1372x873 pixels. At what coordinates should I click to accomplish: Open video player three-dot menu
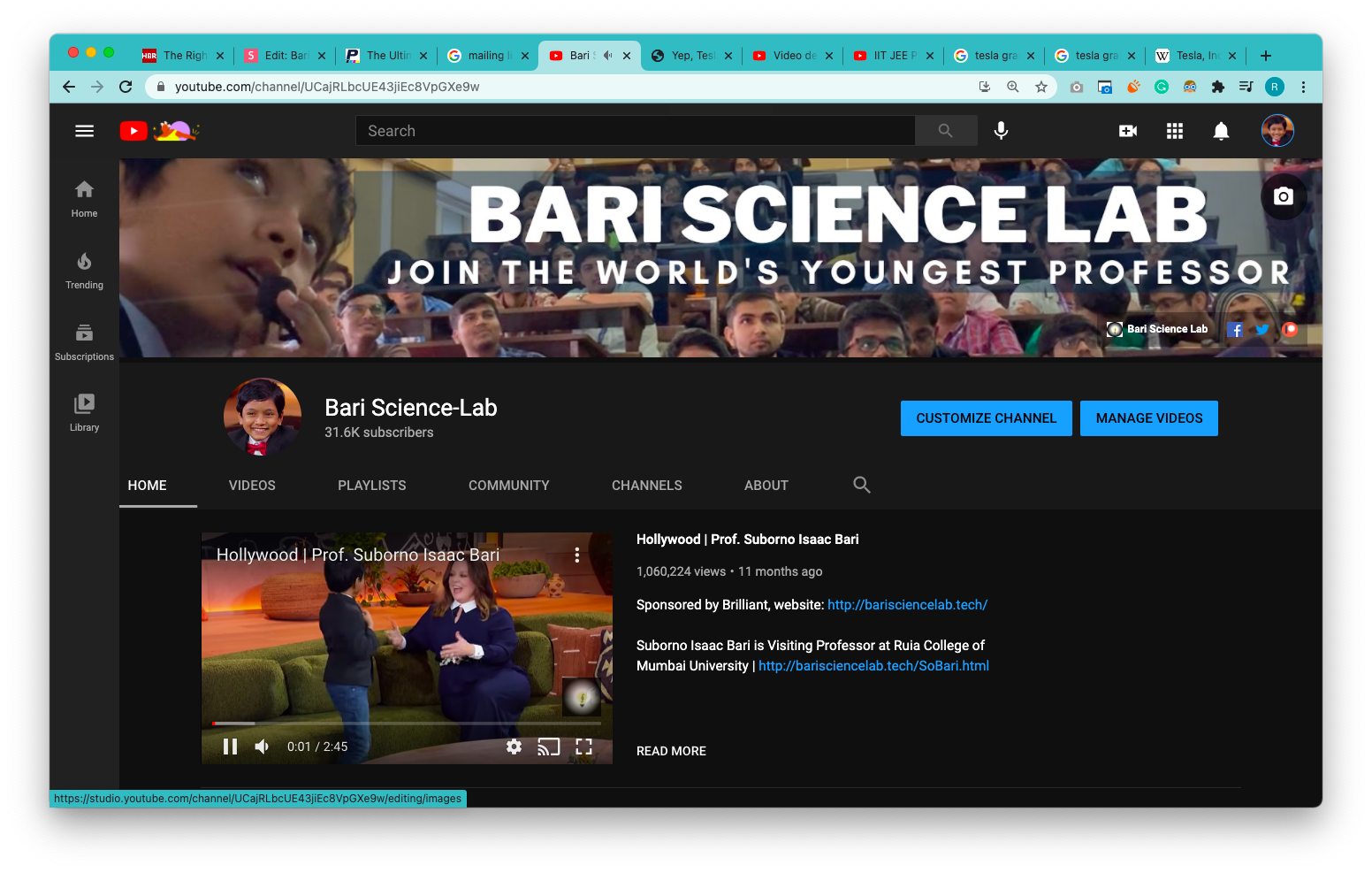(x=577, y=555)
